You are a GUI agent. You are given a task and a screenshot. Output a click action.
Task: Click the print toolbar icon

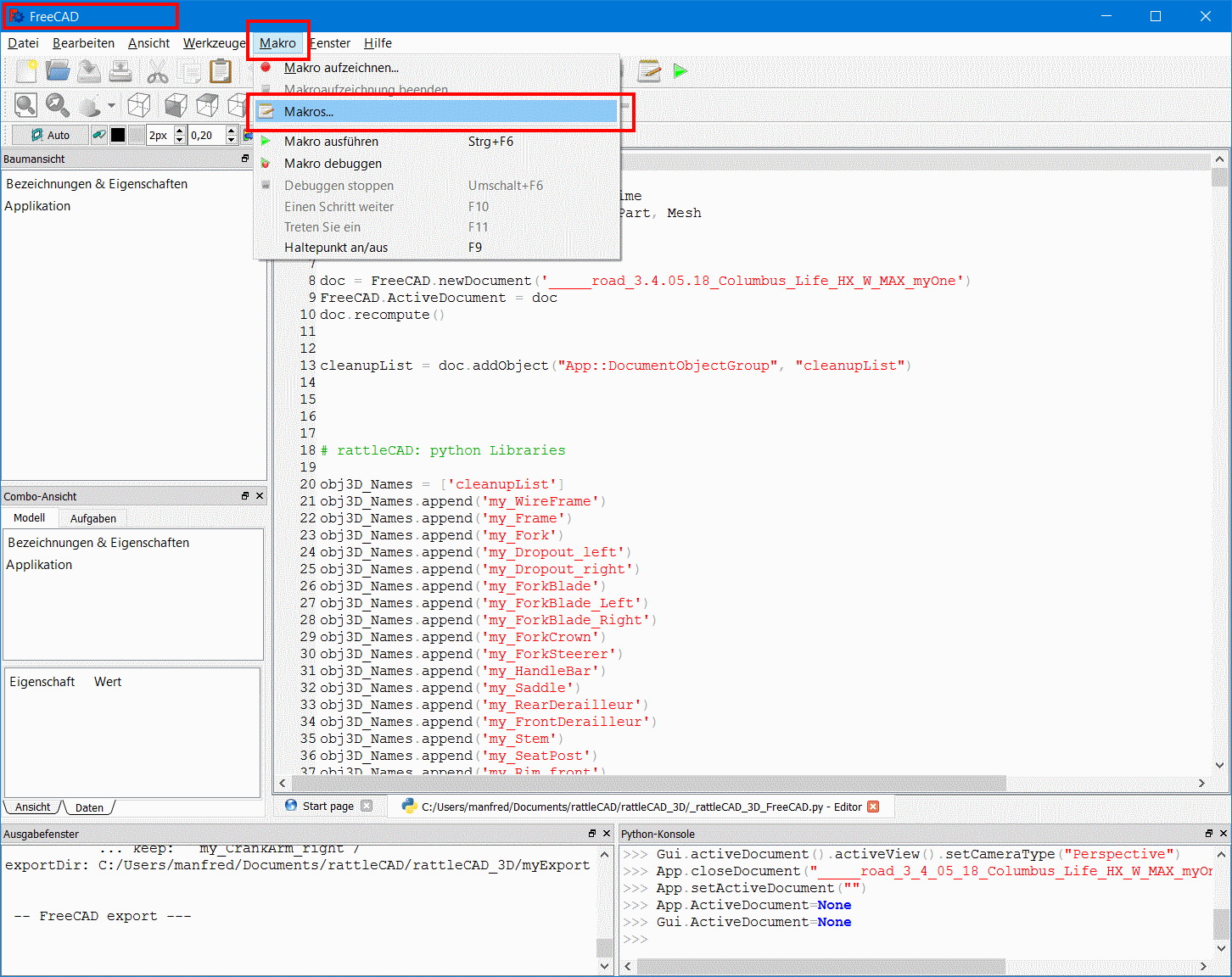[x=120, y=71]
